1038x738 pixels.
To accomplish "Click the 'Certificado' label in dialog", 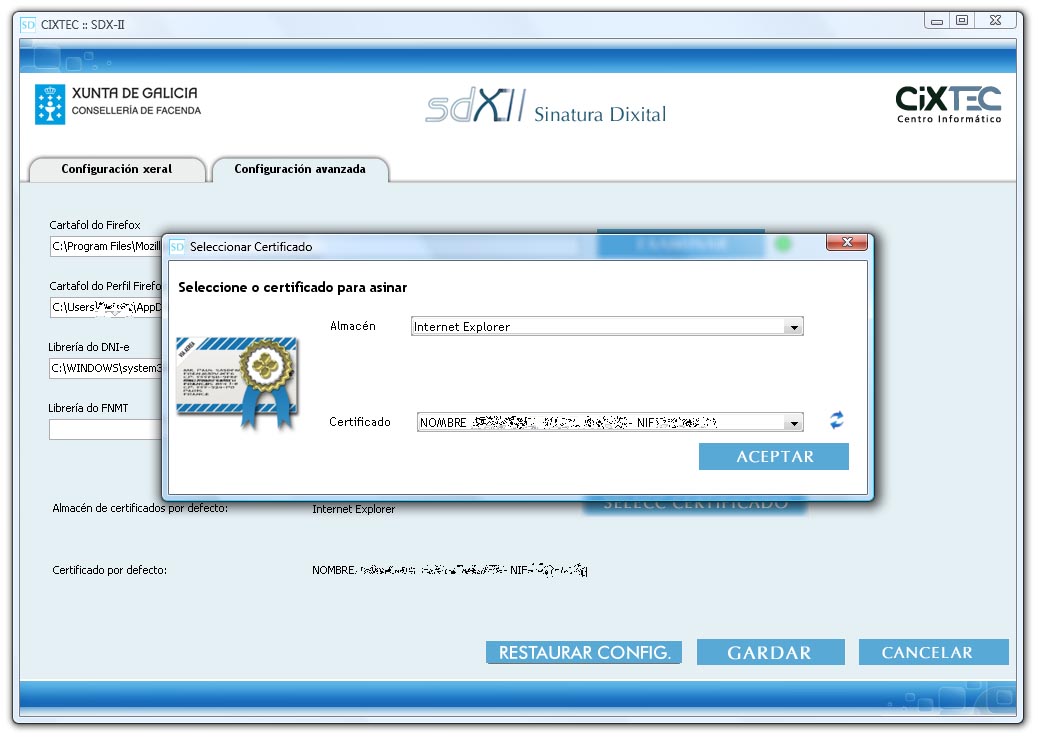I will tap(359, 422).
